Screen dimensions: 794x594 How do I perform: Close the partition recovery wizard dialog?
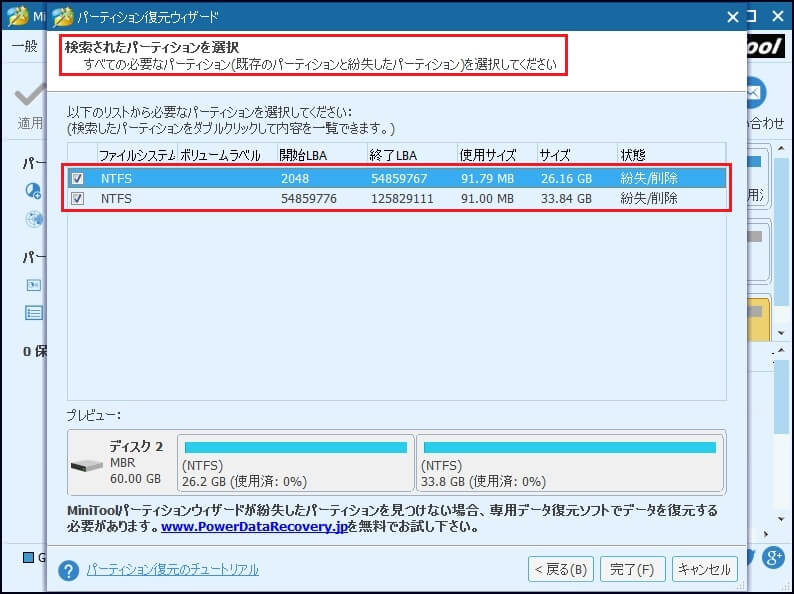(x=733, y=17)
